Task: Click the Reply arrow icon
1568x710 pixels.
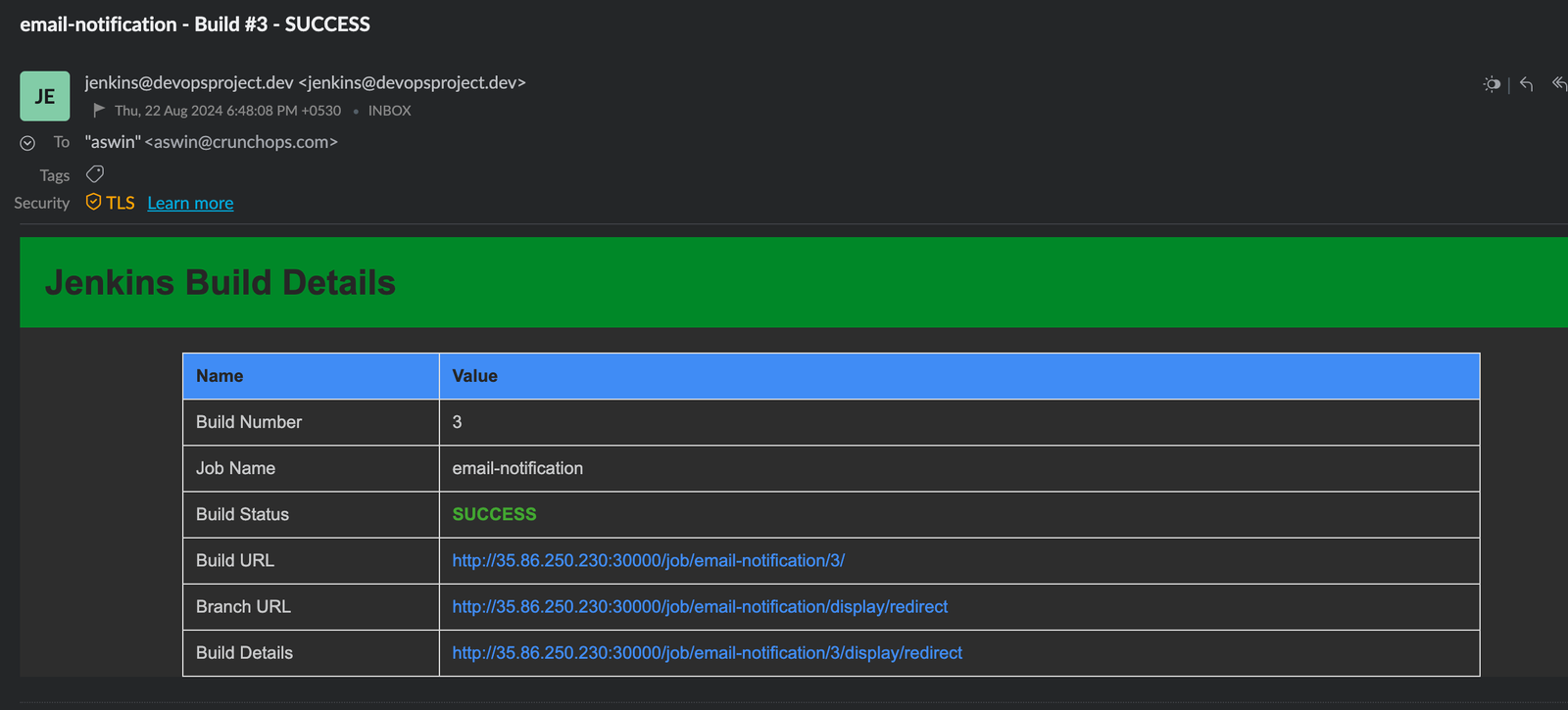Action: pyautogui.click(x=1526, y=84)
